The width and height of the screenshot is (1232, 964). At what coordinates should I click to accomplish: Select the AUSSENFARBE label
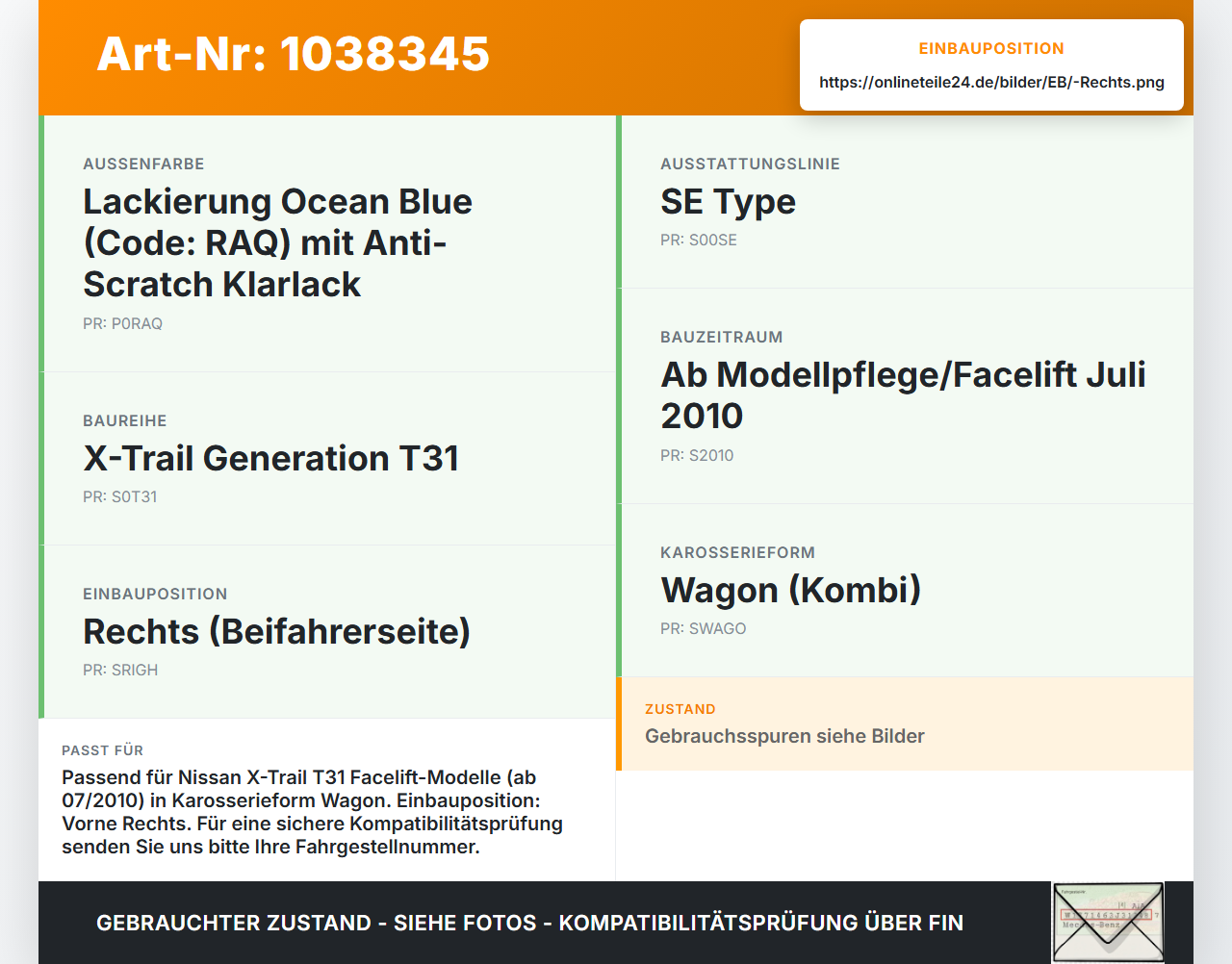coord(143,165)
